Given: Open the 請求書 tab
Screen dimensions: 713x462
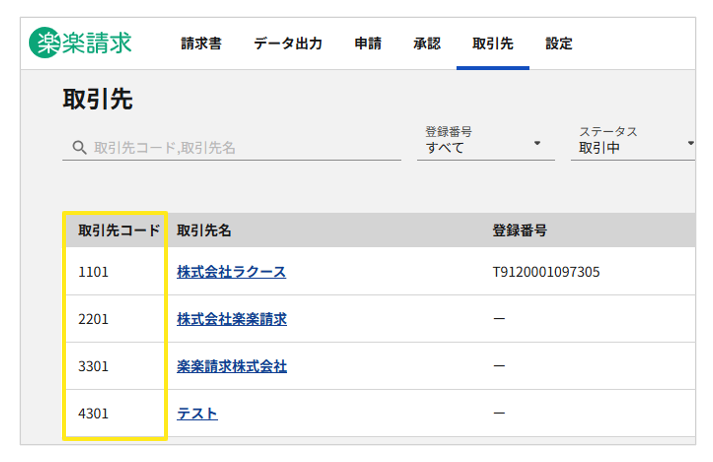Looking at the screenshot, I should click(x=201, y=44).
